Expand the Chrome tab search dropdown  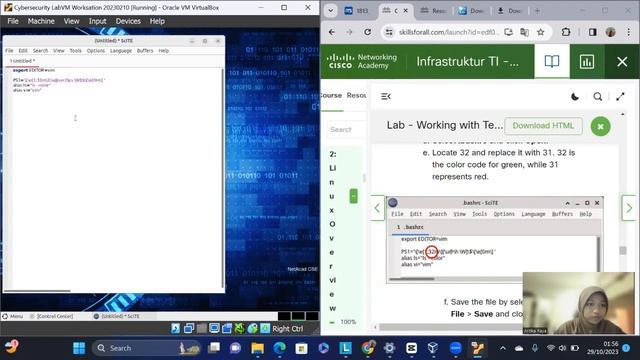[x=331, y=11]
